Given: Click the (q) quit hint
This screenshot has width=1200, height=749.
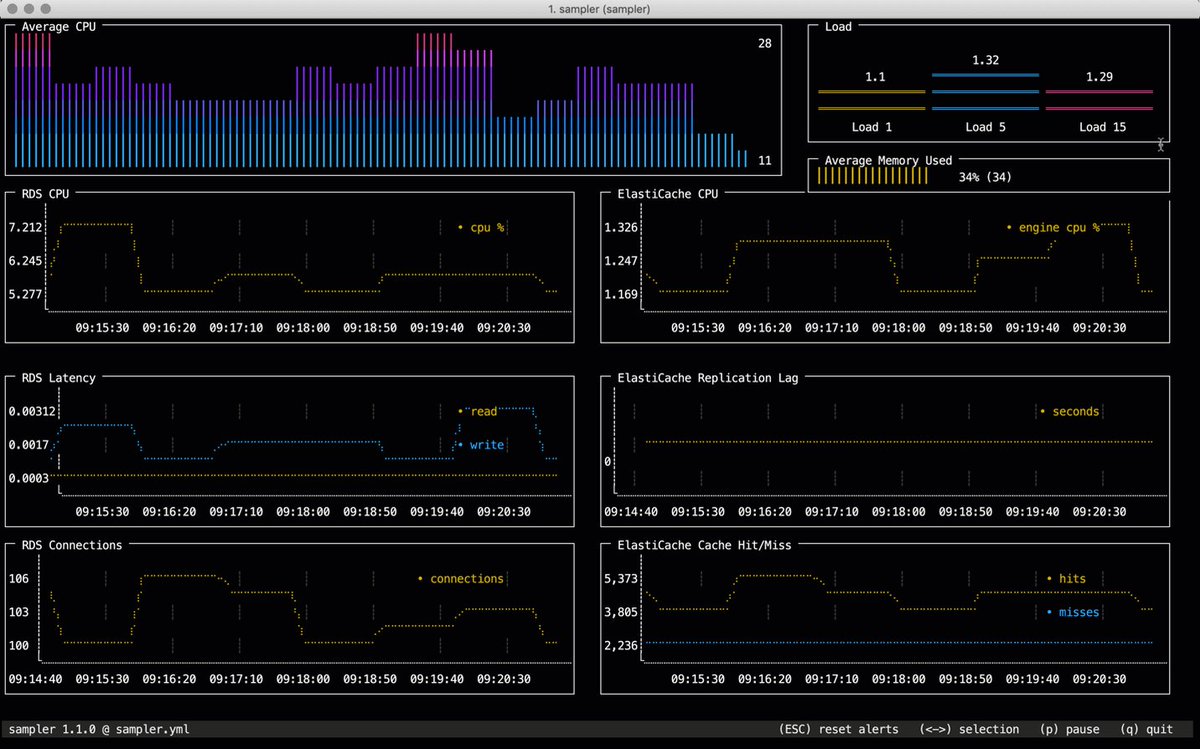Looking at the screenshot, I should (x=1147, y=729).
